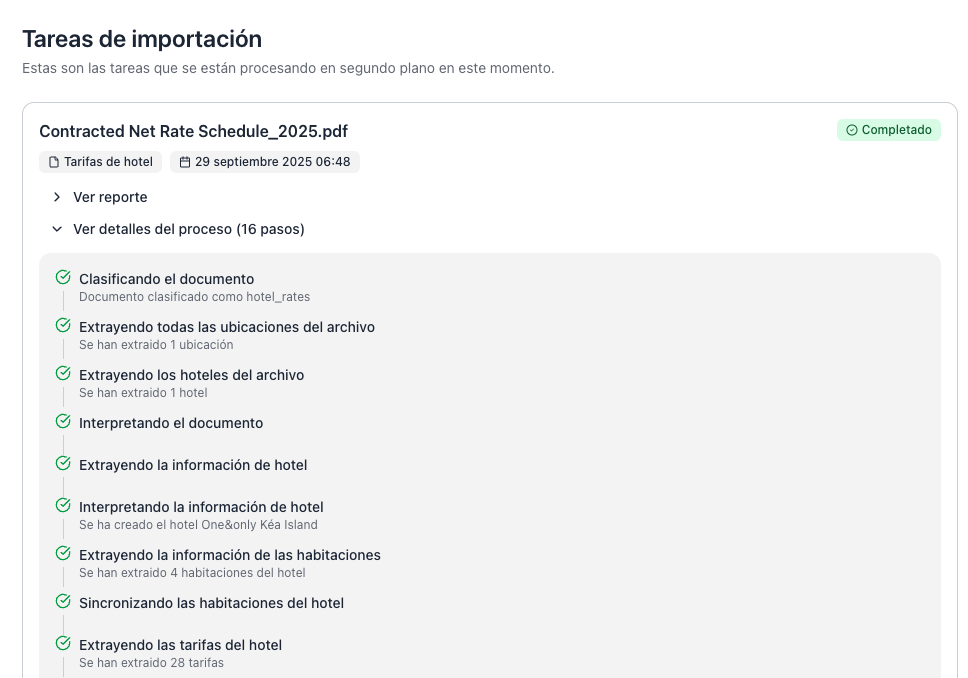This screenshot has width=968, height=678.
Task: Collapse Ver detalles del proceso section
Action: point(188,229)
